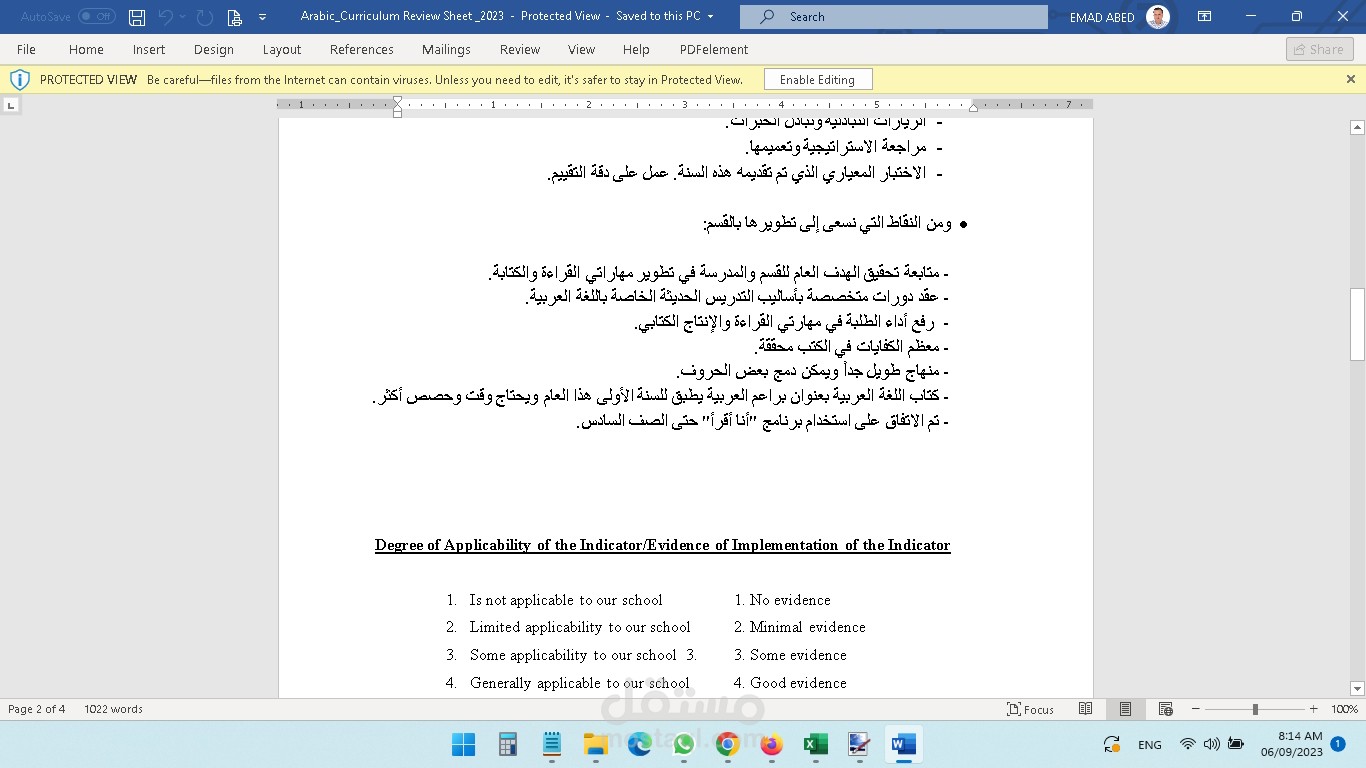The width and height of the screenshot is (1366, 768).
Task: Expand the document title save location dropdown
Action: point(710,17)
